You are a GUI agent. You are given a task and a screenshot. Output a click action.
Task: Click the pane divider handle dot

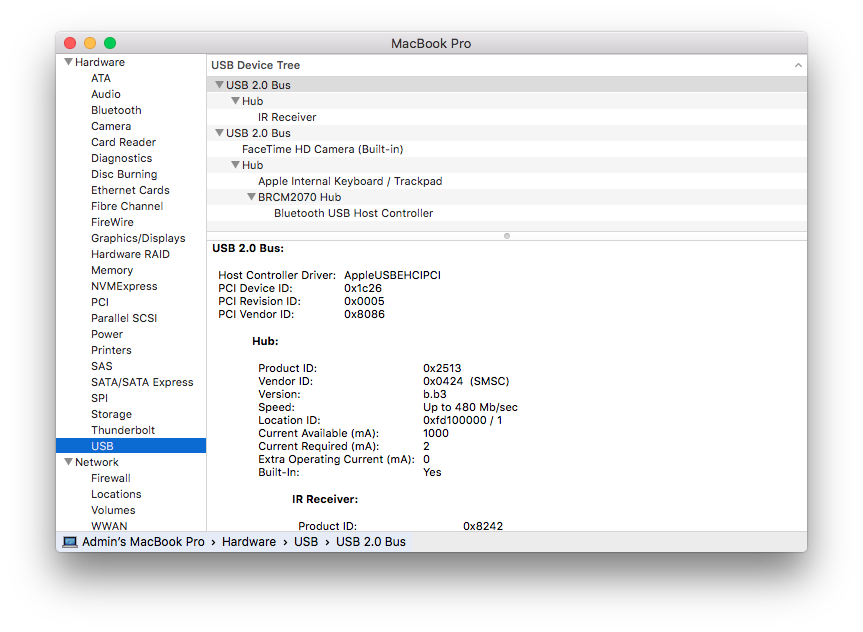pyautogui.click(x=507, y=236)
